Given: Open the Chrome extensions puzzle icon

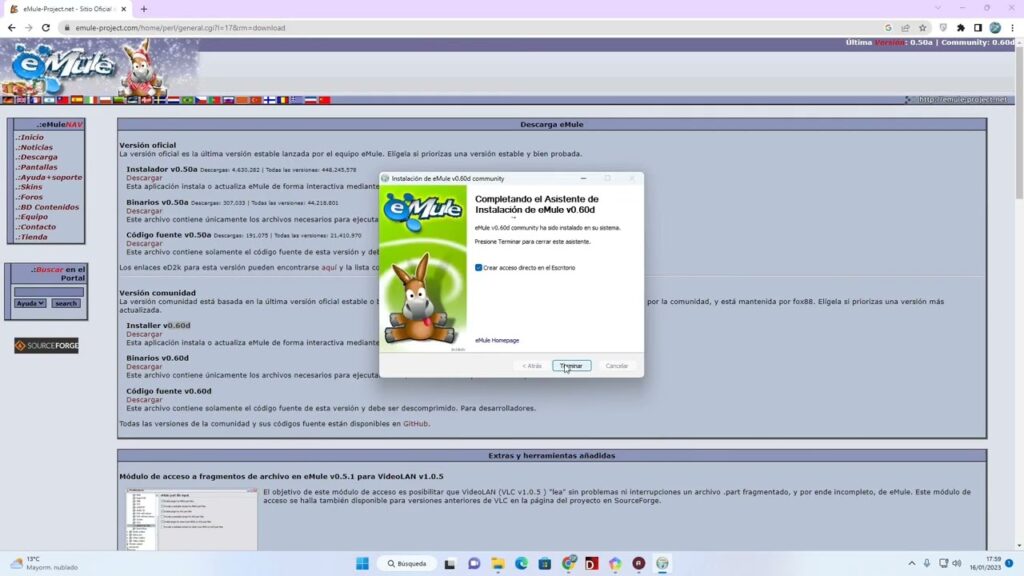Looking at the screenshot, I should [x=961, y=28].
